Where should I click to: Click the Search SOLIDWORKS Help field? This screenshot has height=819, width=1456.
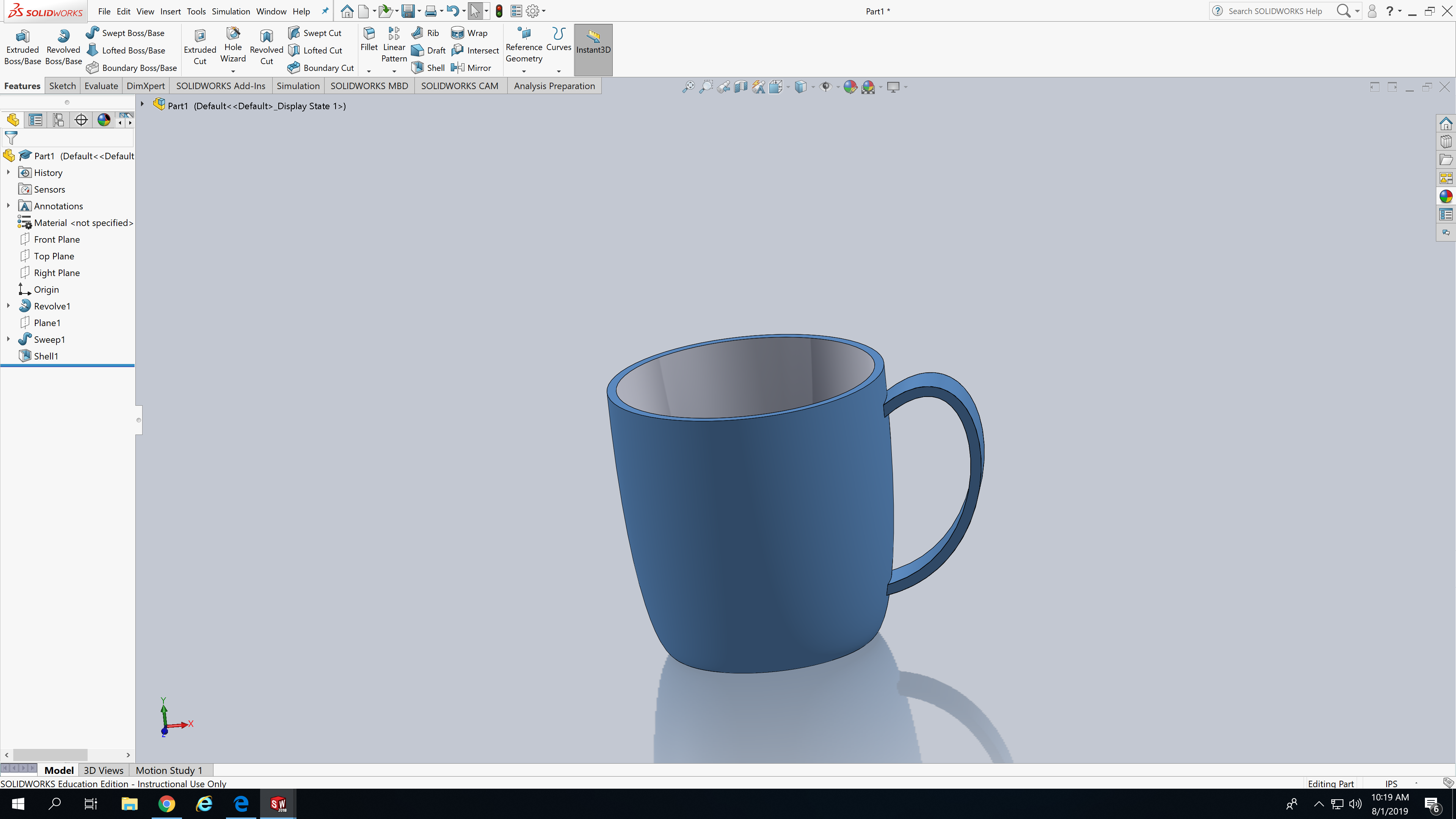[1275, 11]
